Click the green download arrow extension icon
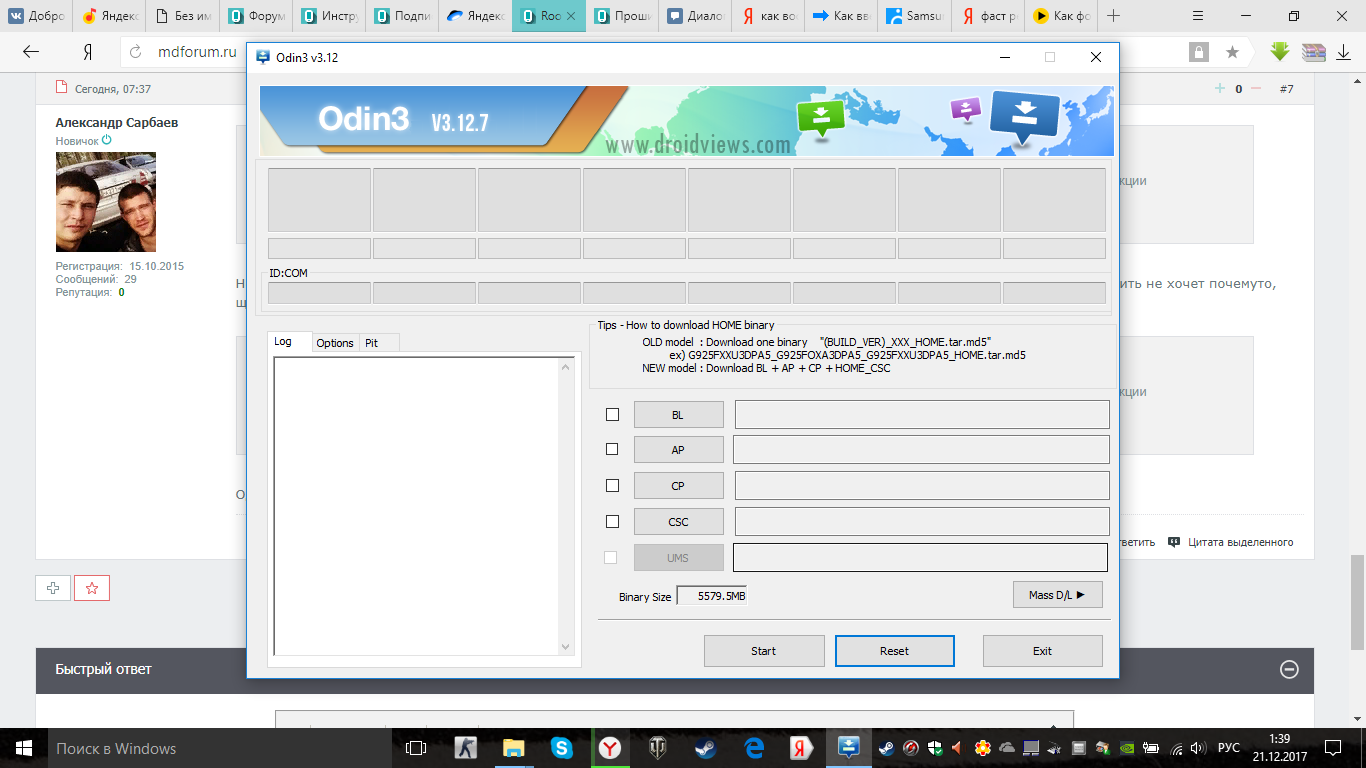1366x768 pixels. point(1279,52)
